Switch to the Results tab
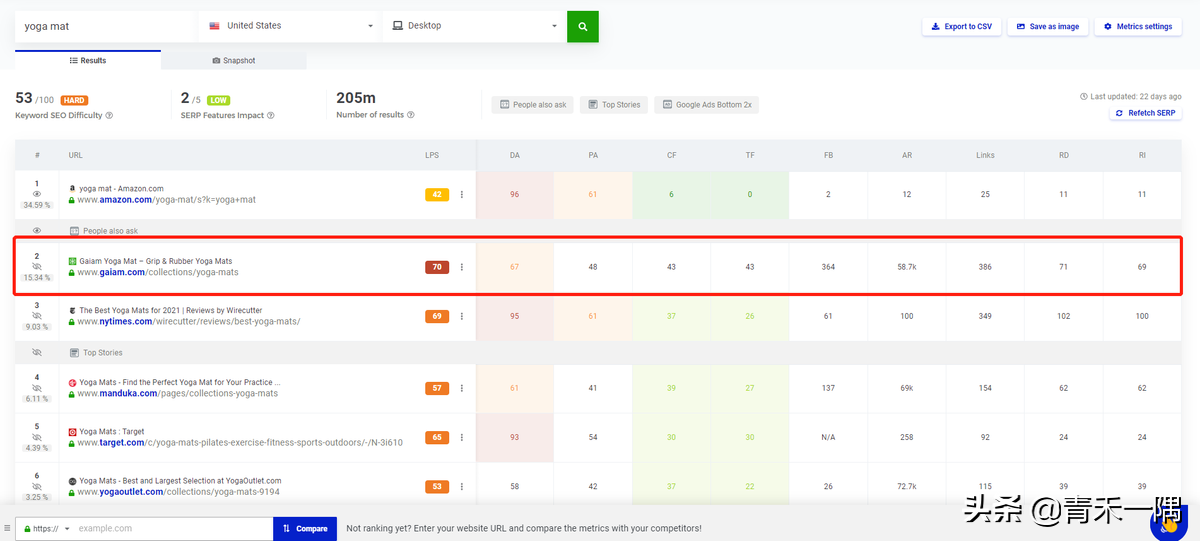 [x=88, y=61]
